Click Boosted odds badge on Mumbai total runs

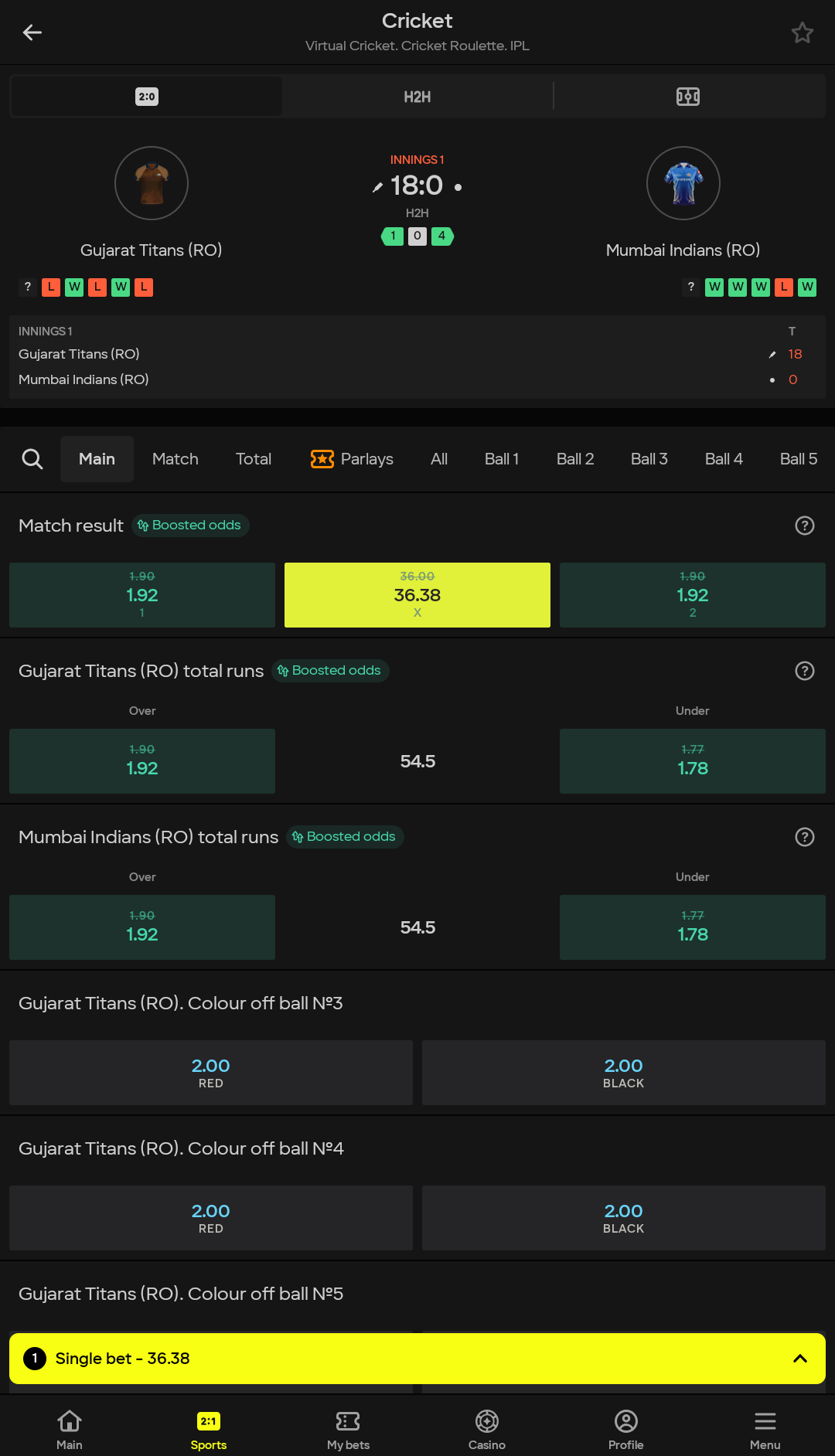coord(345,837)
